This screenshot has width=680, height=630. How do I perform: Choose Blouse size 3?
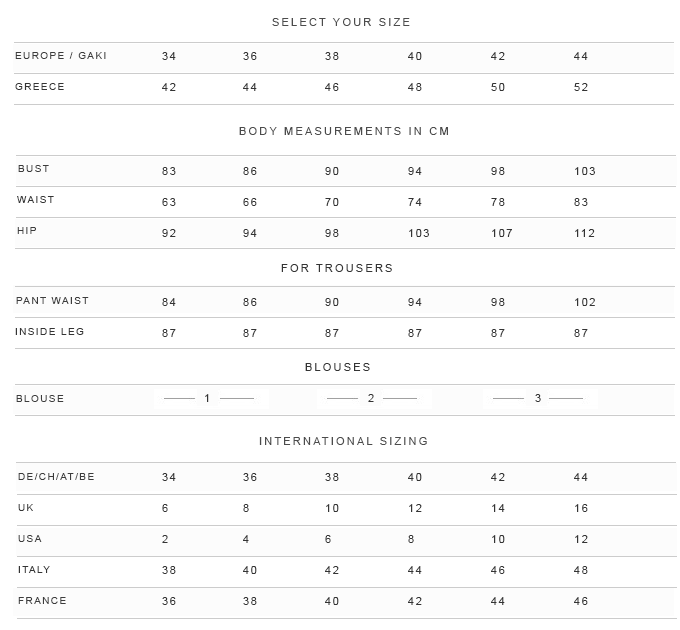click(x=538, y=398)
